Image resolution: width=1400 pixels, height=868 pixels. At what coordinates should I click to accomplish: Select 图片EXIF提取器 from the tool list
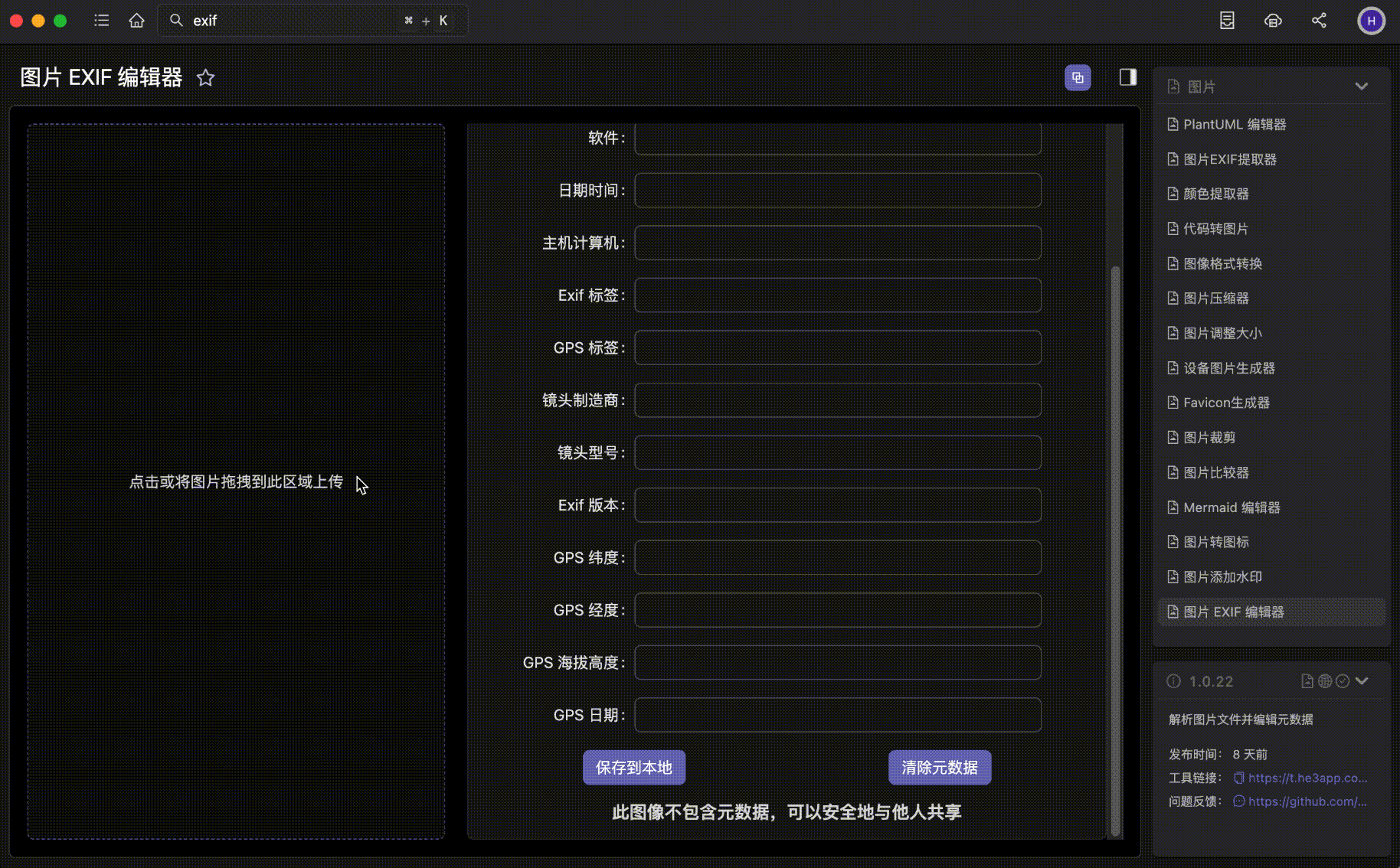pos(1229,159)
